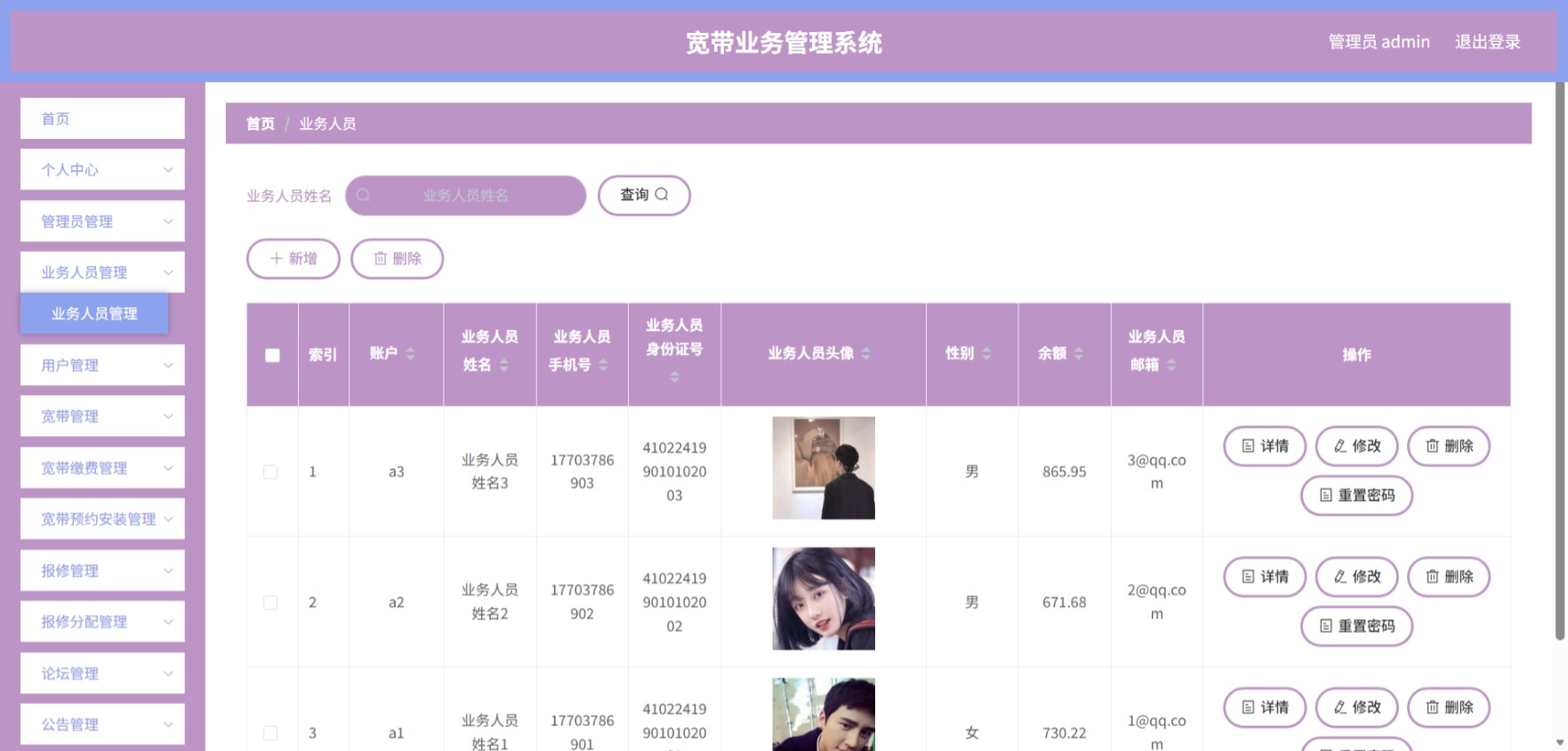Viewport: 1568px width, 751px height.
Task: Sort by 业务人员头像 column arrows
Action: (866, 354)
